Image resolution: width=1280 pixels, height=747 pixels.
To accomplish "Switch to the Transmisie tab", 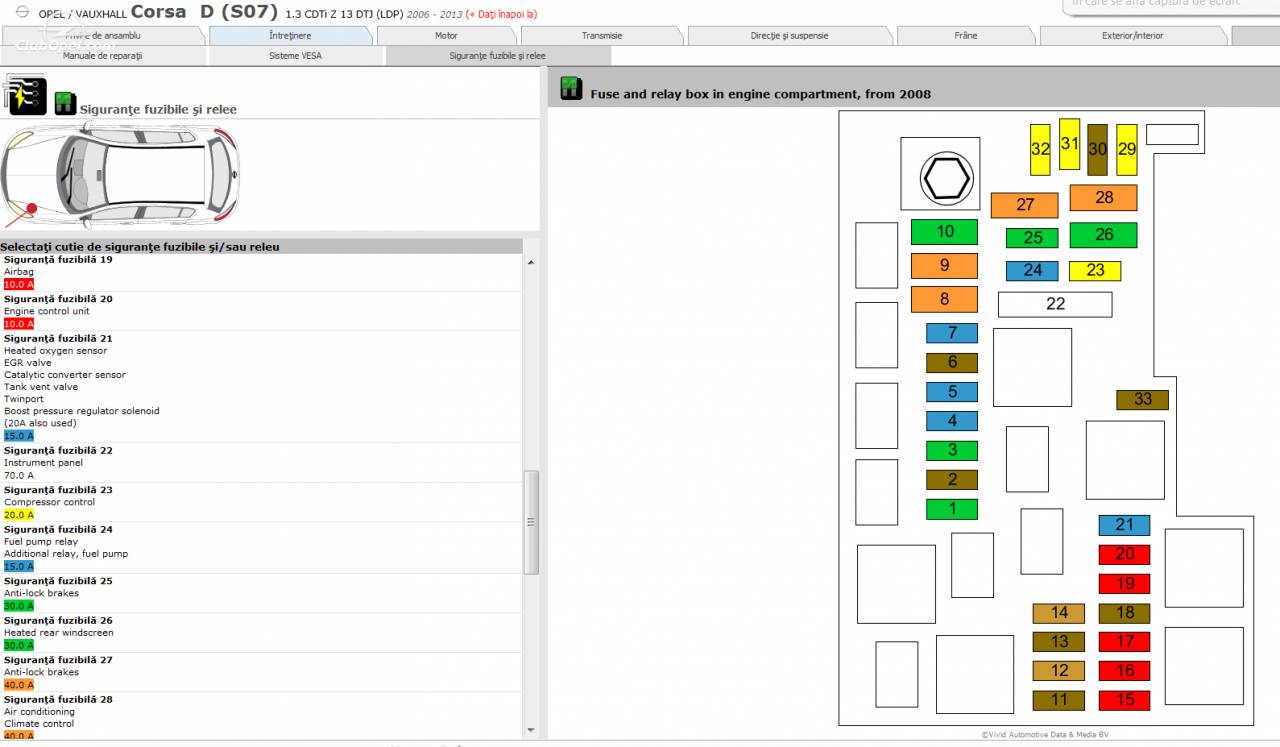I will (602, 36).
